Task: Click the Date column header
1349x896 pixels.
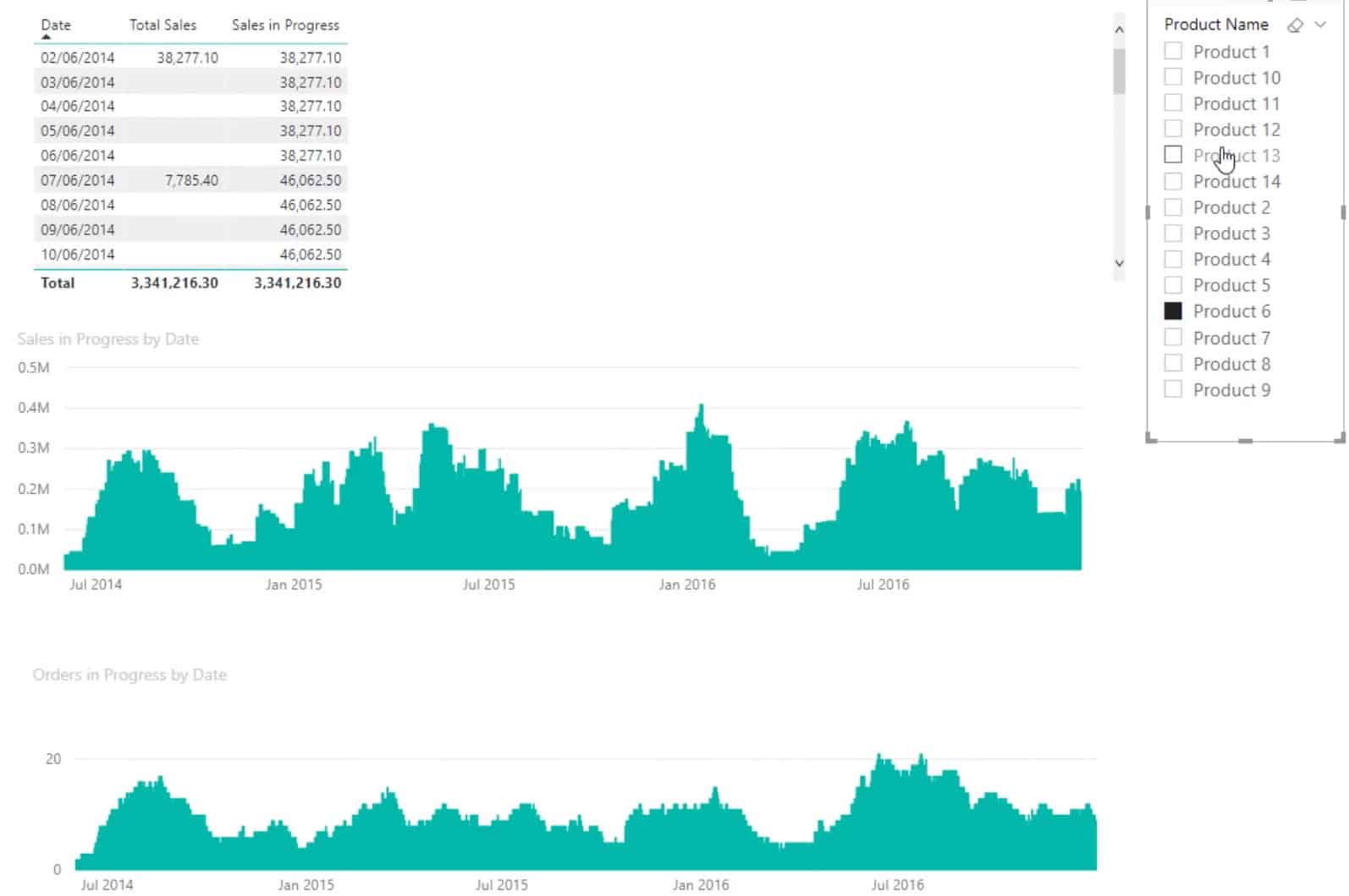Action: tap(56, 25)
